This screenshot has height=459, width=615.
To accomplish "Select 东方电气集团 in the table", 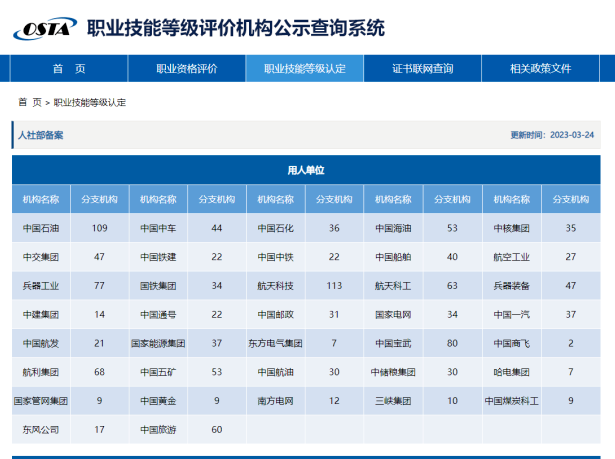I will point(275,343).
